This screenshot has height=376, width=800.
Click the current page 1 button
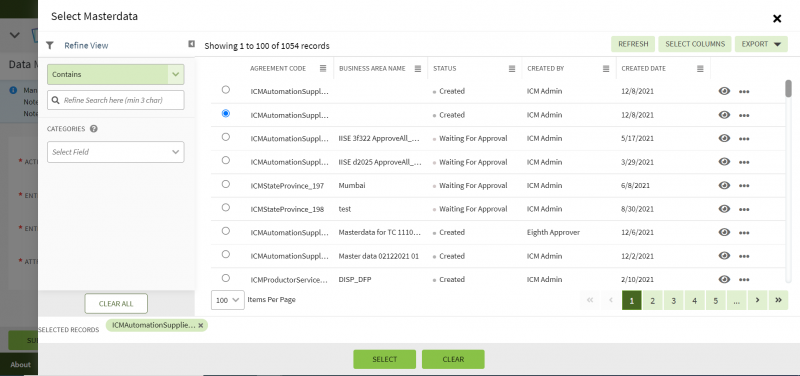(632, 300)
